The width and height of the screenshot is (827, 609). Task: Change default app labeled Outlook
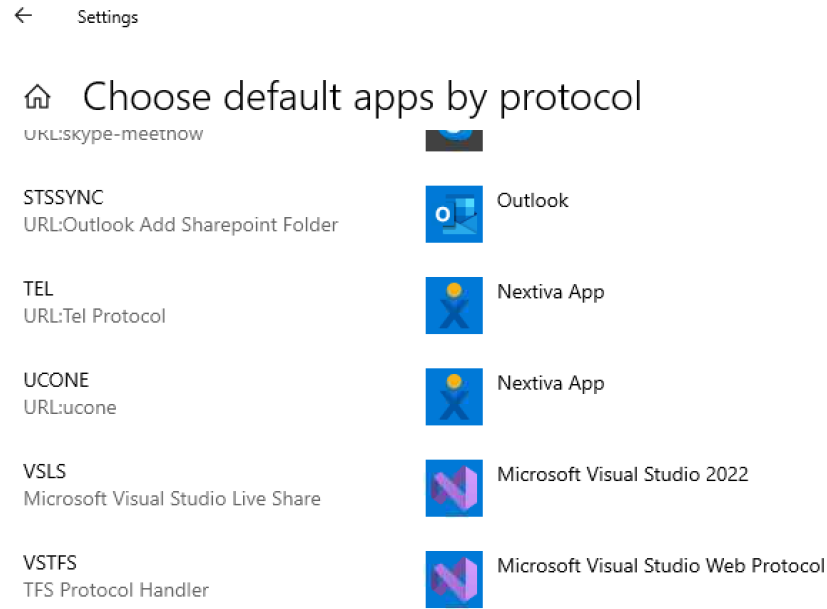(x=533, y=200)
